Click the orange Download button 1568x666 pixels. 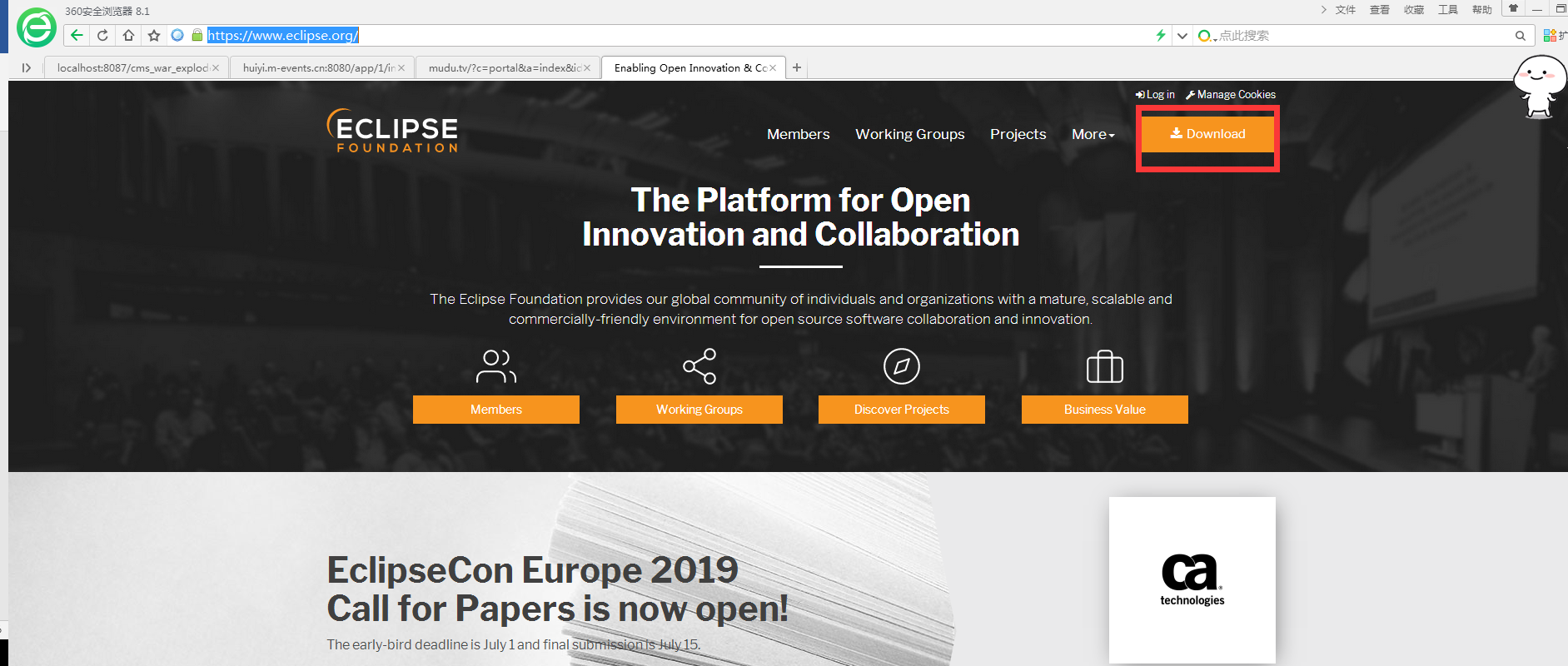tap(1207, 134)
